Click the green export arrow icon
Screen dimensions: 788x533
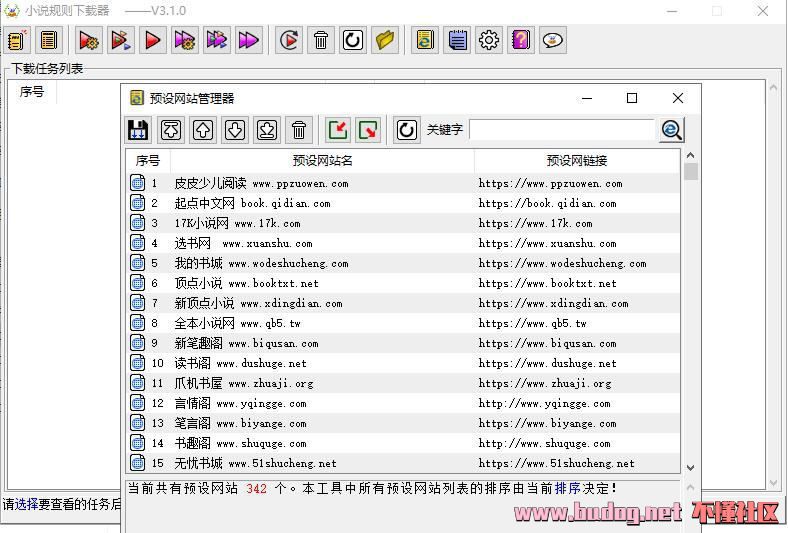(x=369, y=130)
